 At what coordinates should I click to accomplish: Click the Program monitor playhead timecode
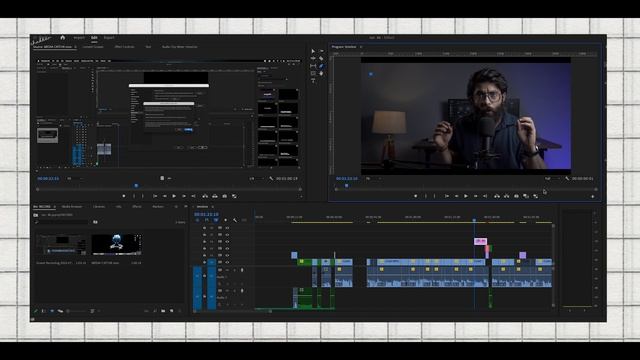pos(347,179)
